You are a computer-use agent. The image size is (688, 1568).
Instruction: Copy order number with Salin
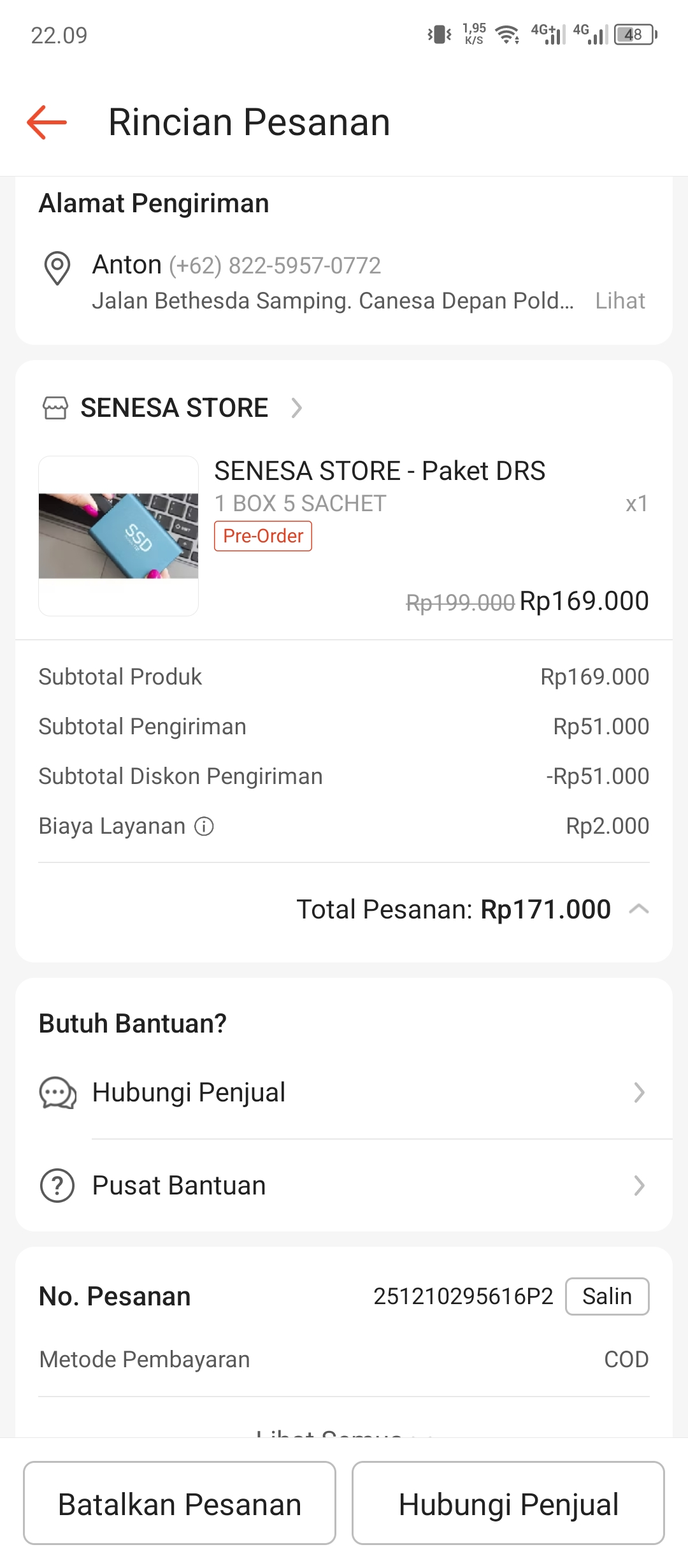click(607, 1296)
